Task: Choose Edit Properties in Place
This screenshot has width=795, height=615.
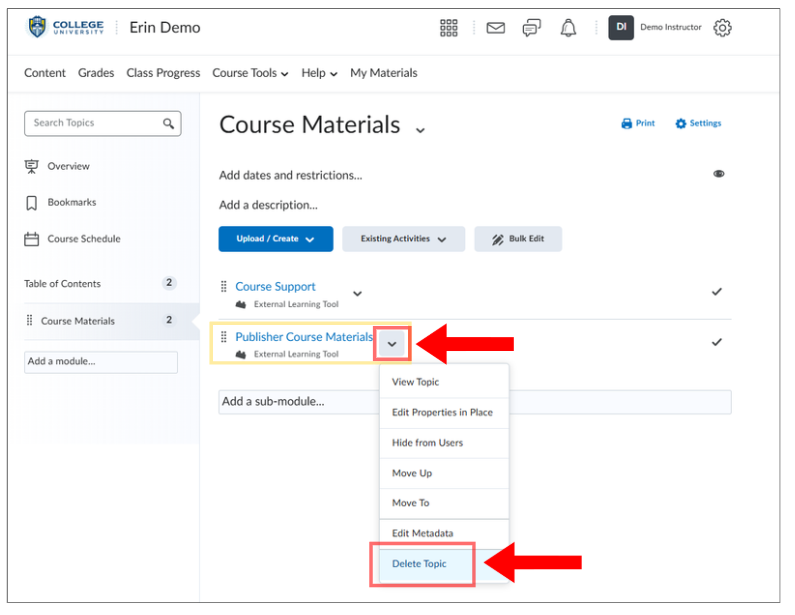Action: [x=444, y=413]
